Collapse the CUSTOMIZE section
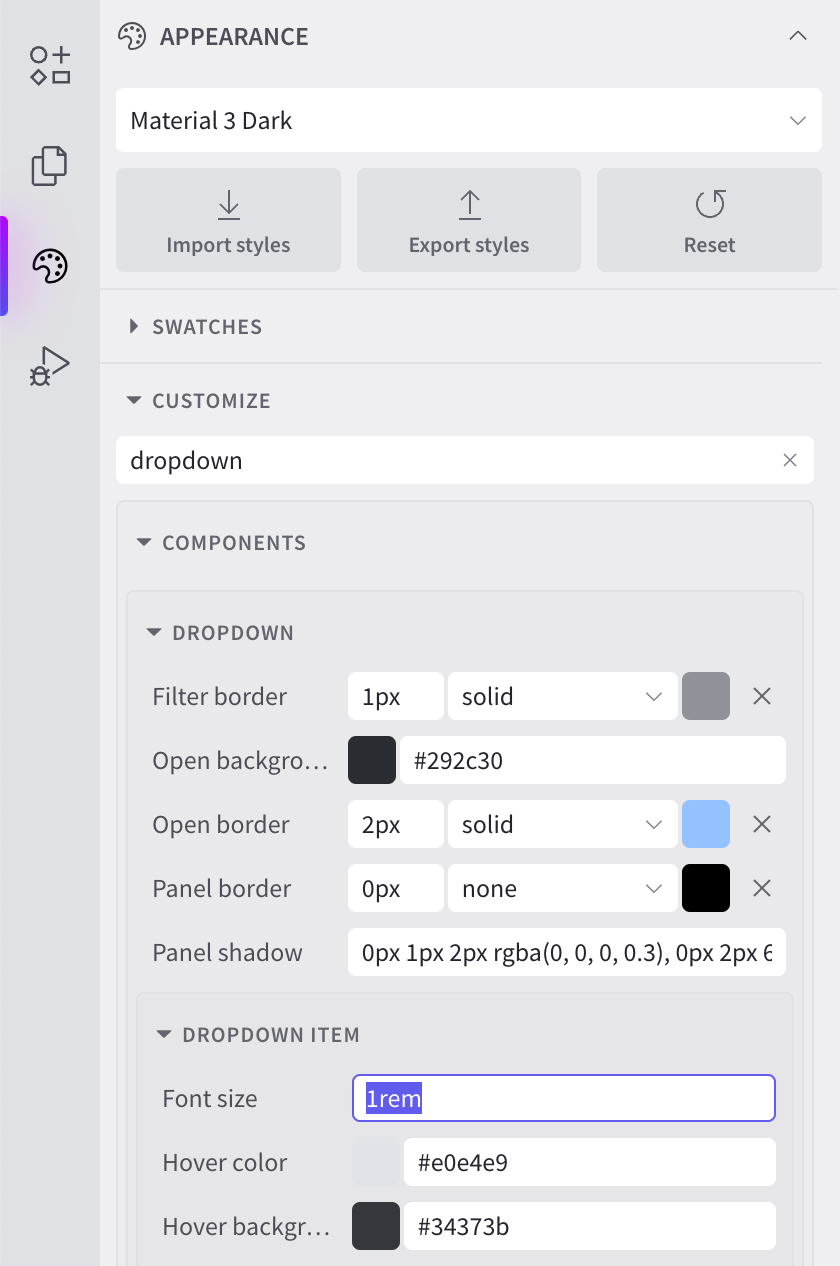Image resolution: width=840 pixels, height=1266 pixels. [134, 400]
